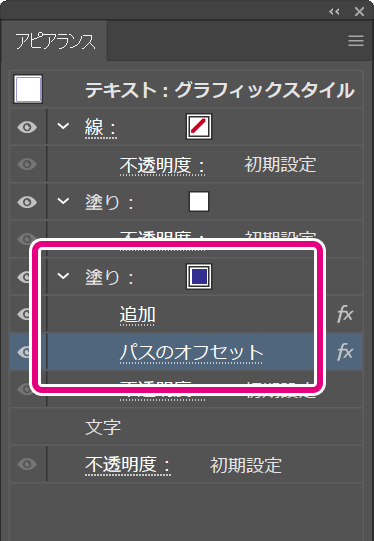Click the fx icon on パスのオフセット row
Viewport: 374px width, 541px height.
[x=345, y=352]
